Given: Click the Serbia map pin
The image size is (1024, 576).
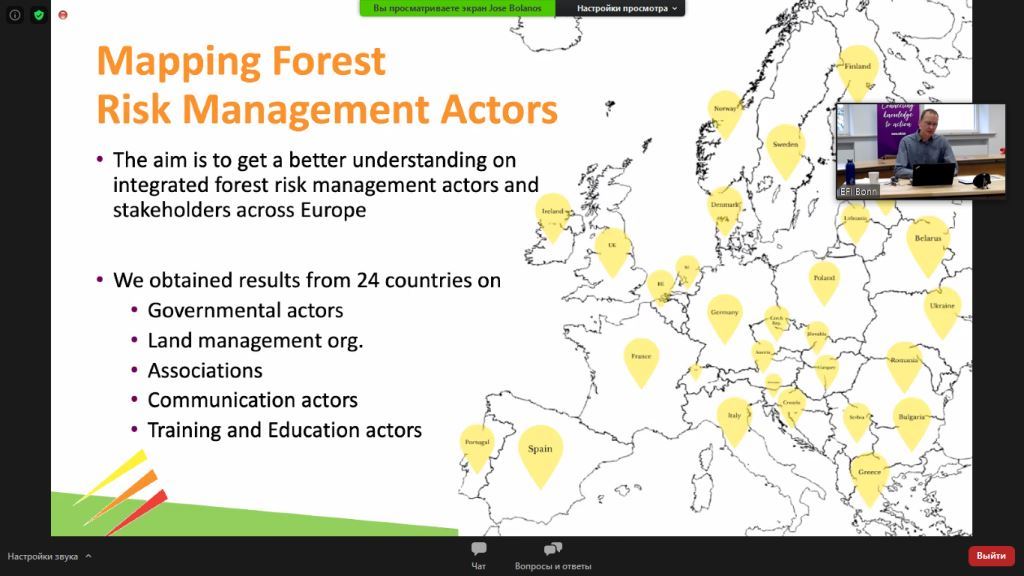Looking at the screenshot, I should pyautogui.click(x=857, y=422).
